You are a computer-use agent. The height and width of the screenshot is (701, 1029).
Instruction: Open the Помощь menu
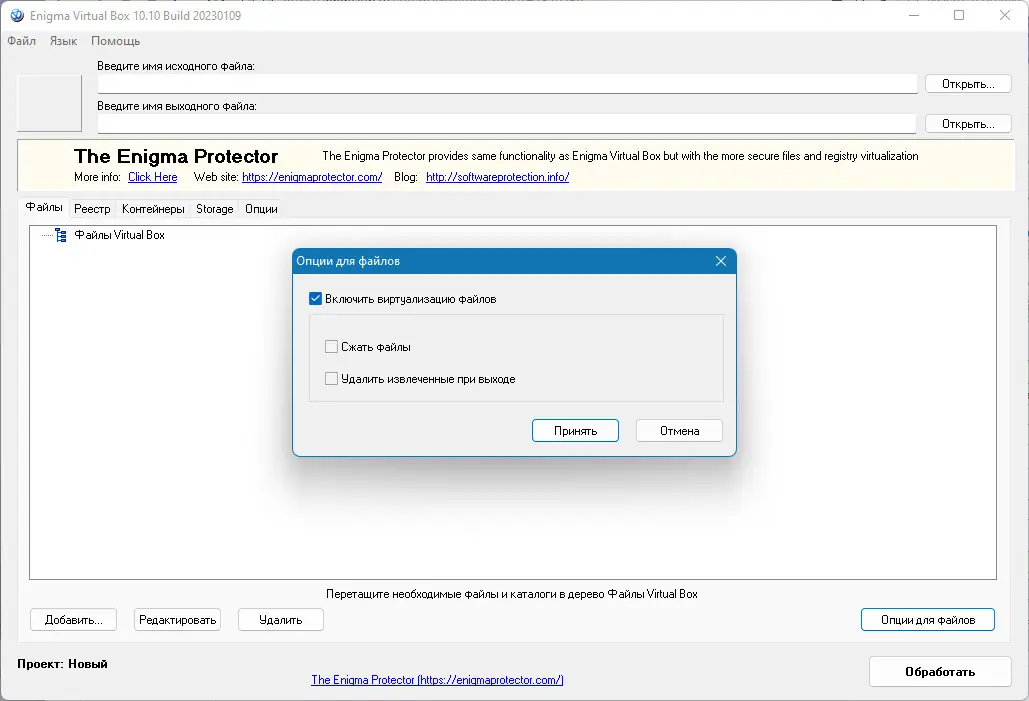(116, 41)
